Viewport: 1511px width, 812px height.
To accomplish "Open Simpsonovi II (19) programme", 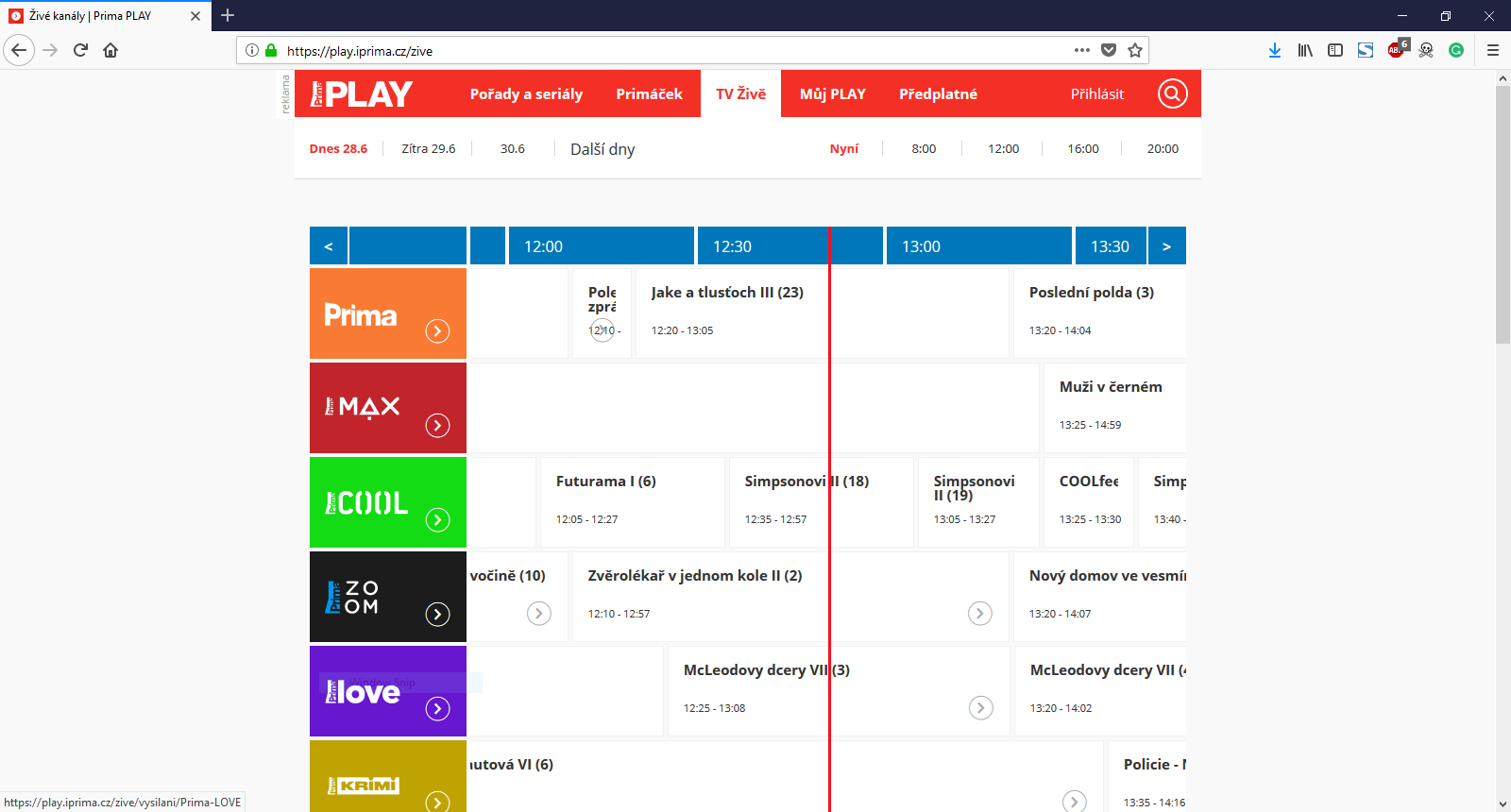I will tap(978, 502).
